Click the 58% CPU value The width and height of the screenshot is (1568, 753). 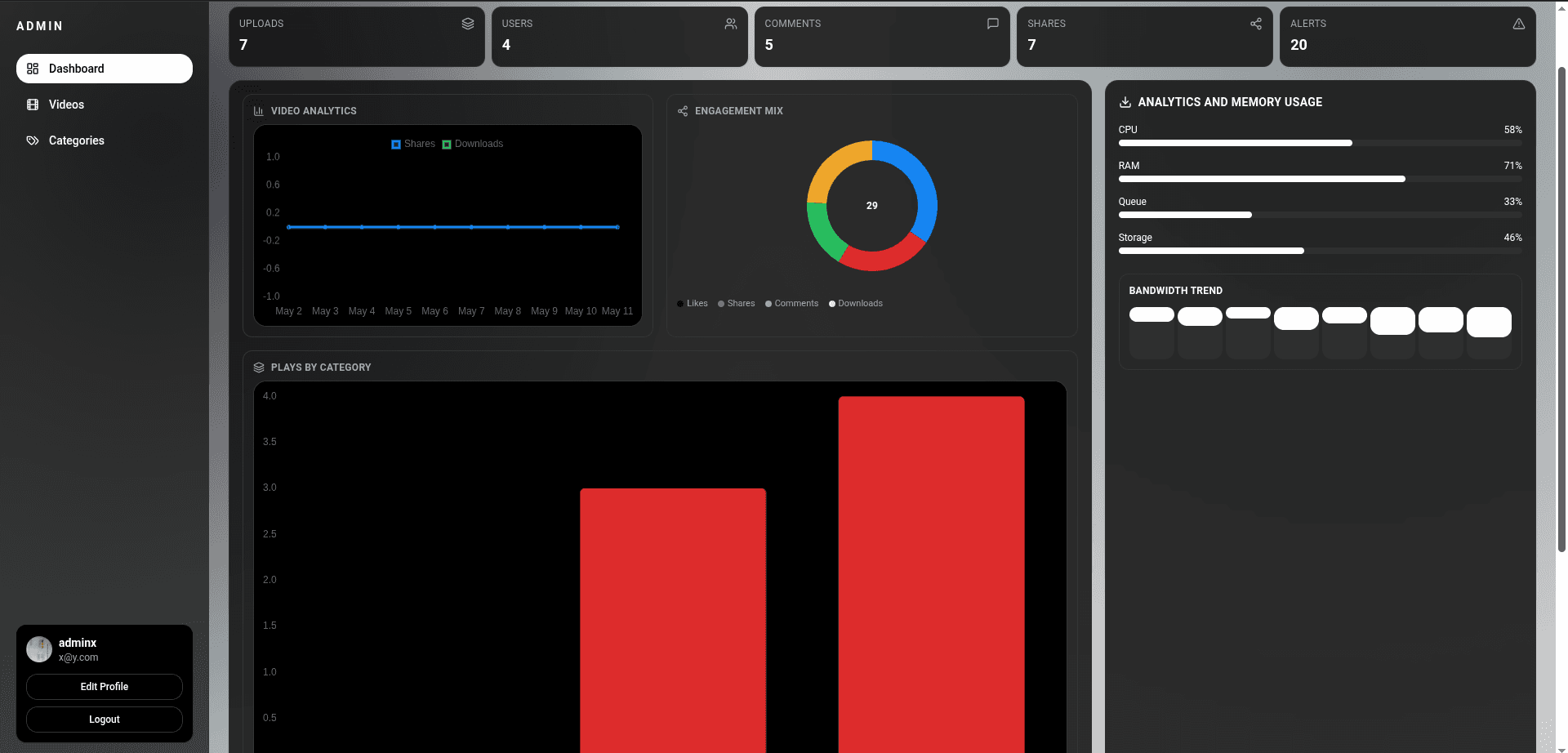coord(1512,130)
